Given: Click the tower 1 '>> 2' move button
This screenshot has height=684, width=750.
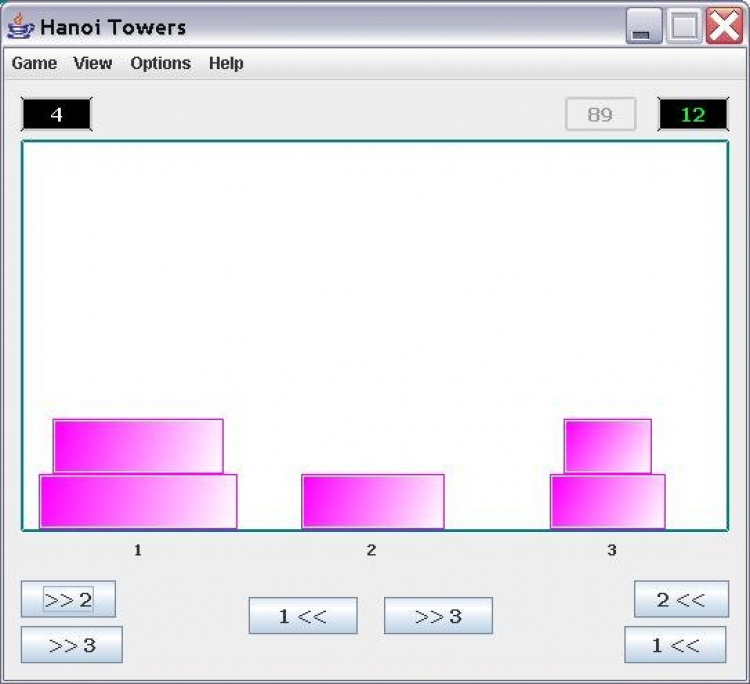Looking at the screenshot, I should (x=68, y=599).
